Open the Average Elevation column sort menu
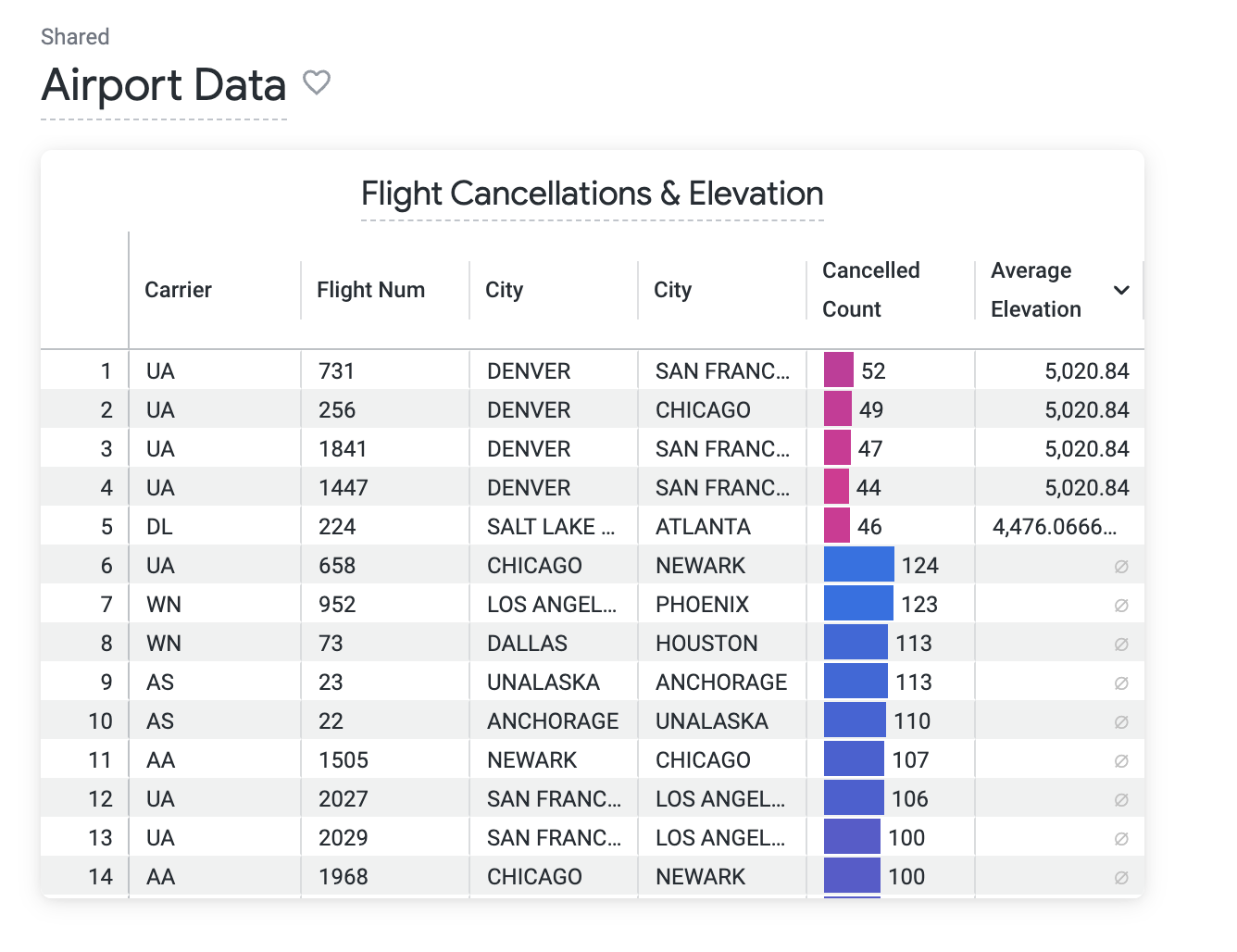Image resolution: width=1237 pixels, height=952 pixels. click(x=1121, y=290)
